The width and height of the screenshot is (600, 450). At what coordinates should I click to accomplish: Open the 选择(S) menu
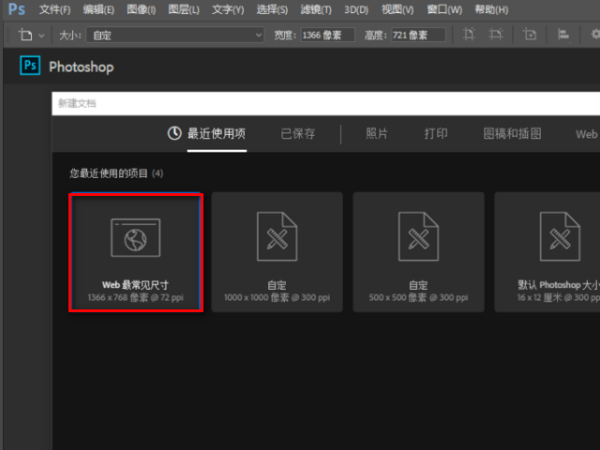coord(272,10)
